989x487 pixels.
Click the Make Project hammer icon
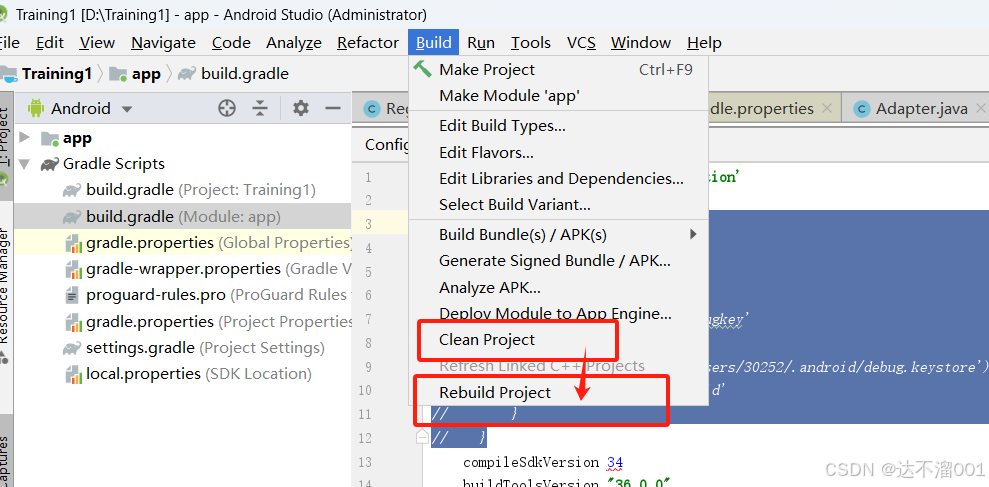(x=423, y=69)
